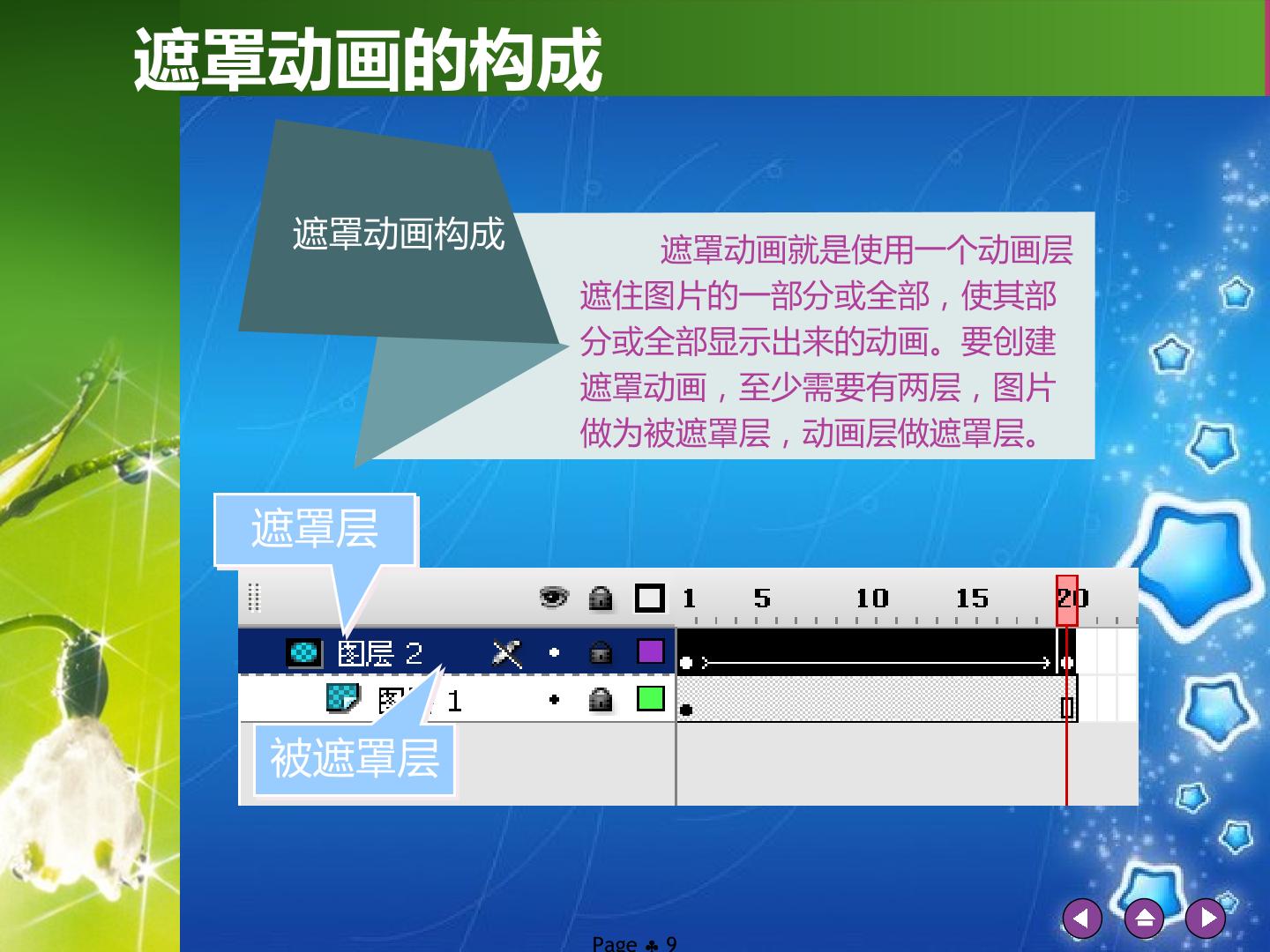The width and height of the screenshot is (1270, 952).
Task: Click the tween arrow span in 图层 2
Action: [876, 662]
